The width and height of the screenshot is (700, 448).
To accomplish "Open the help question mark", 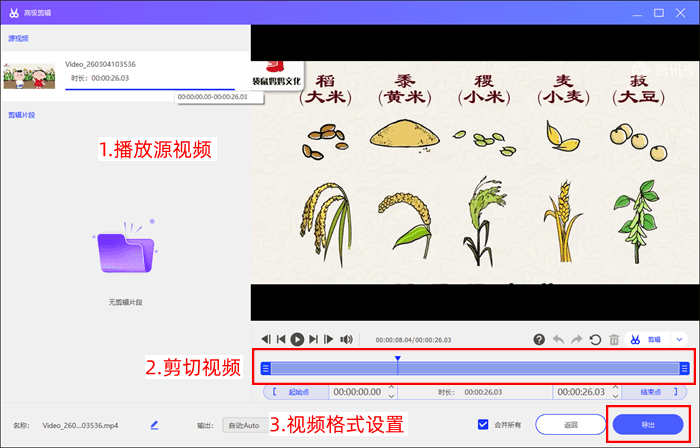I will click(x=539, y=340).
